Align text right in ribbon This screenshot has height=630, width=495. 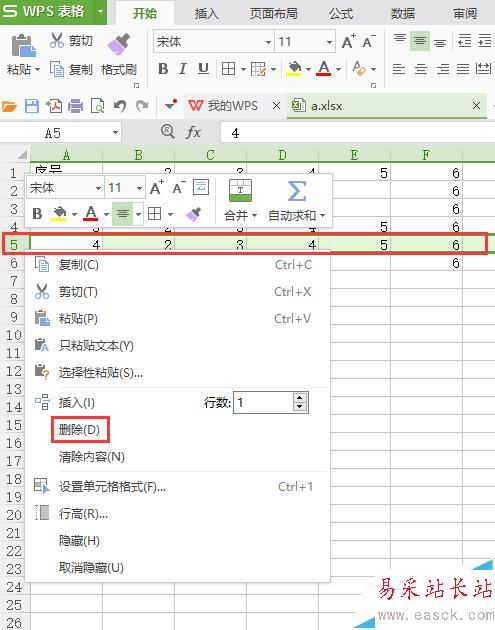[x=442, y=69]
